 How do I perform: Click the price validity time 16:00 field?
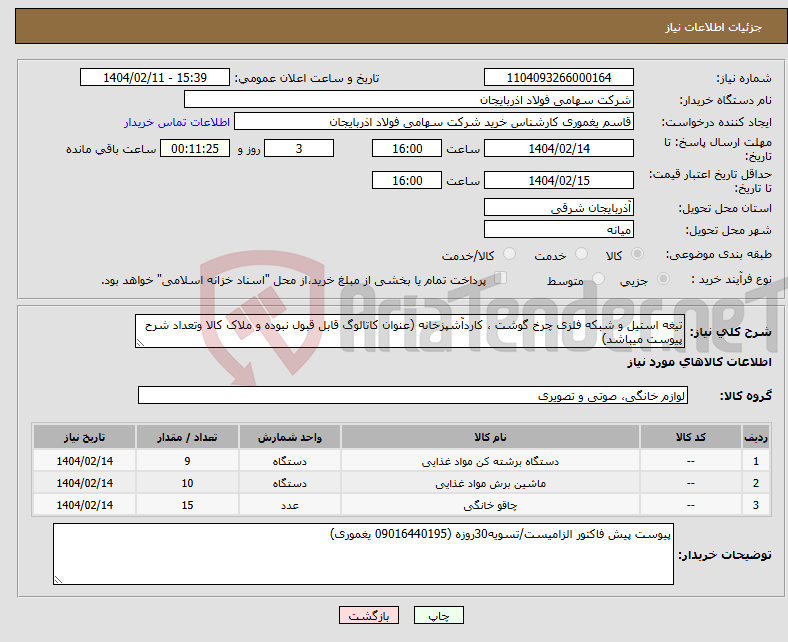coord(407,180)
